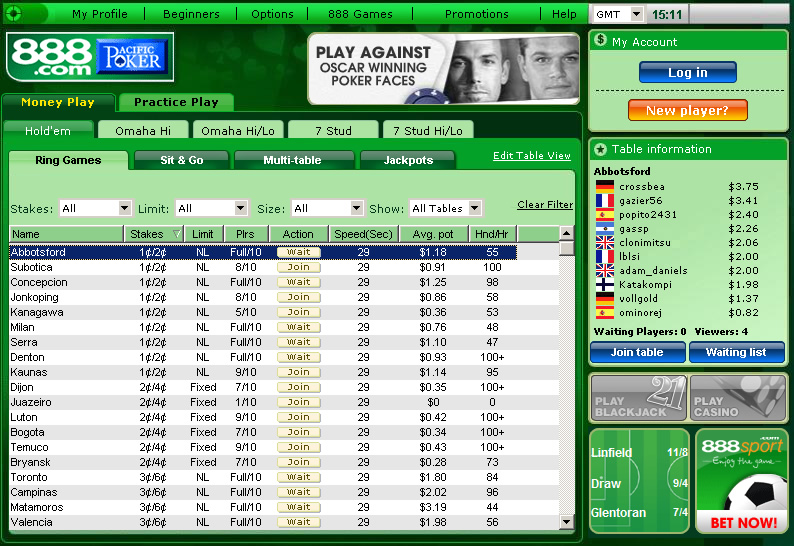Open the Sit & Go tab
The image size is (794, 546).
point(182,160)
